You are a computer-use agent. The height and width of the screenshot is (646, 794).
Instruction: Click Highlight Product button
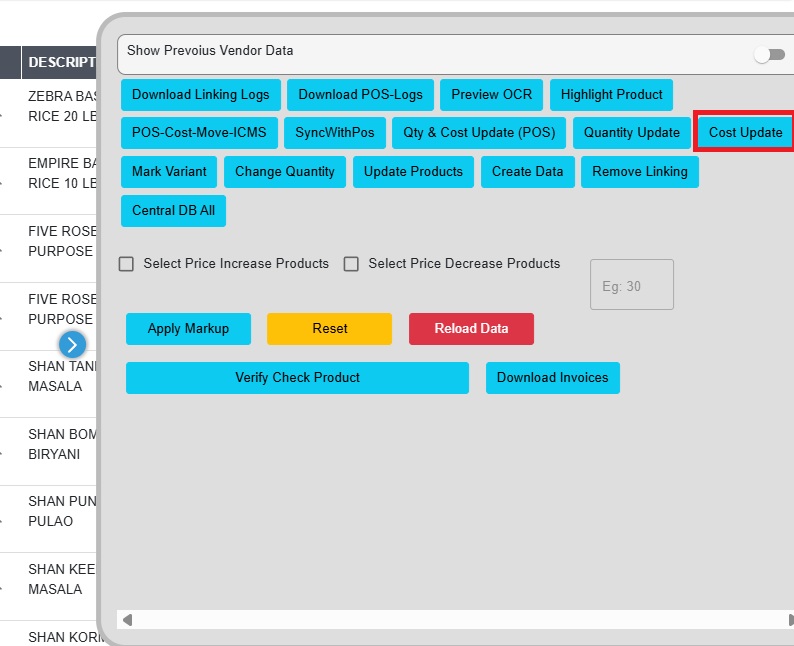point(611,95)
